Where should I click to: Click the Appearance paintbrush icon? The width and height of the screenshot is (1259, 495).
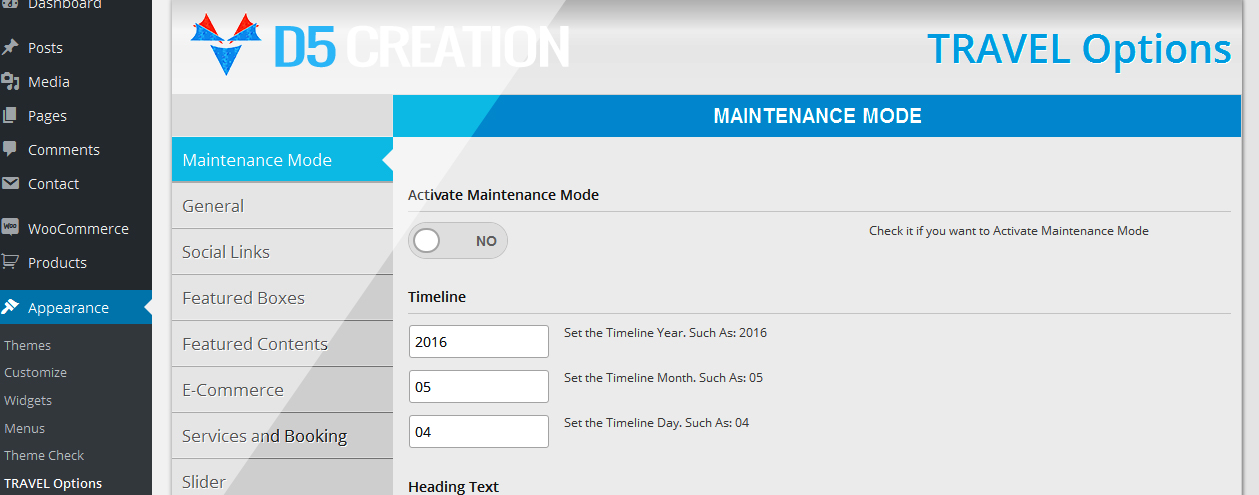point(10,307)
